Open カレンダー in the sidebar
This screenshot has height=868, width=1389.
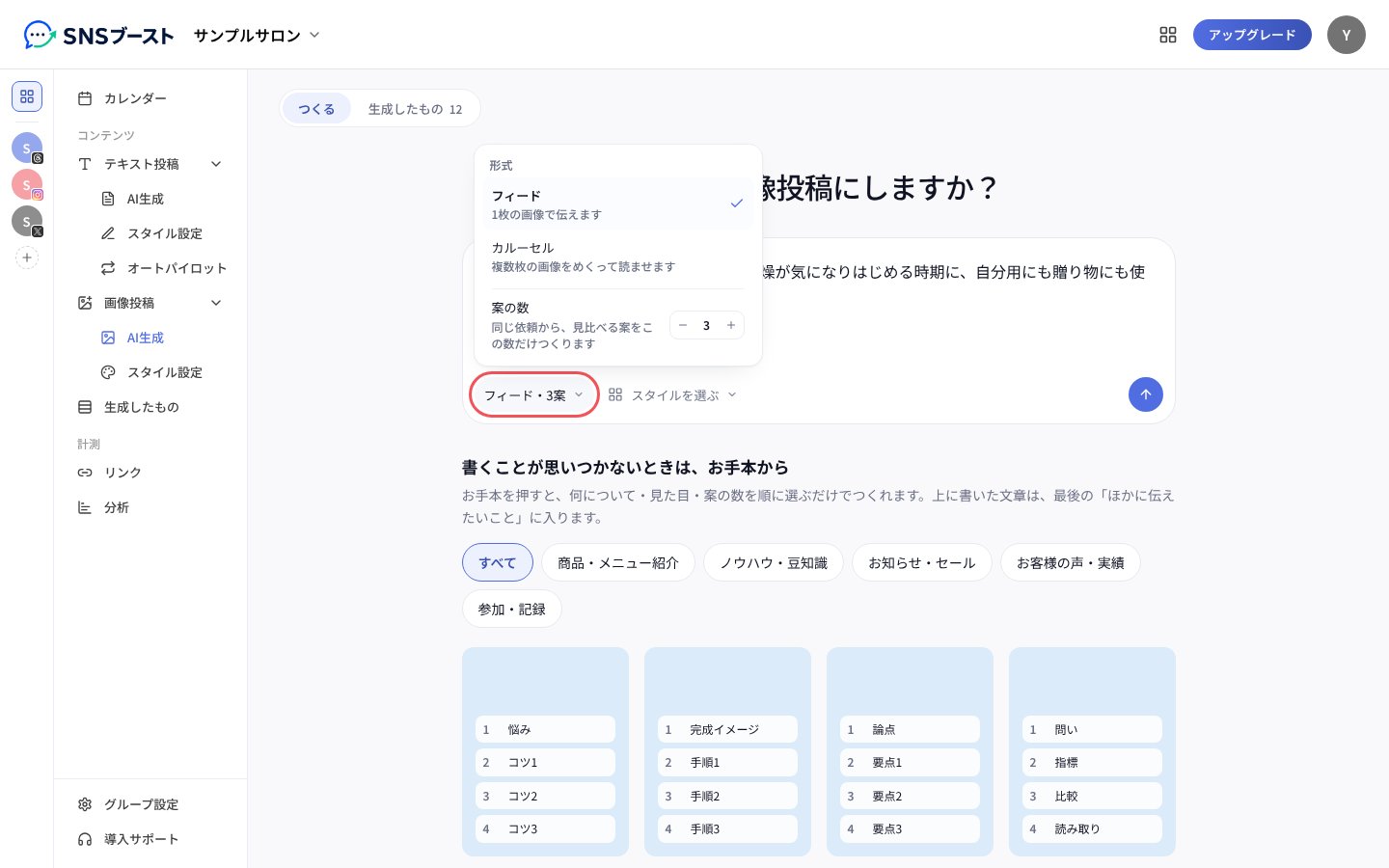(x=150, y=98)
